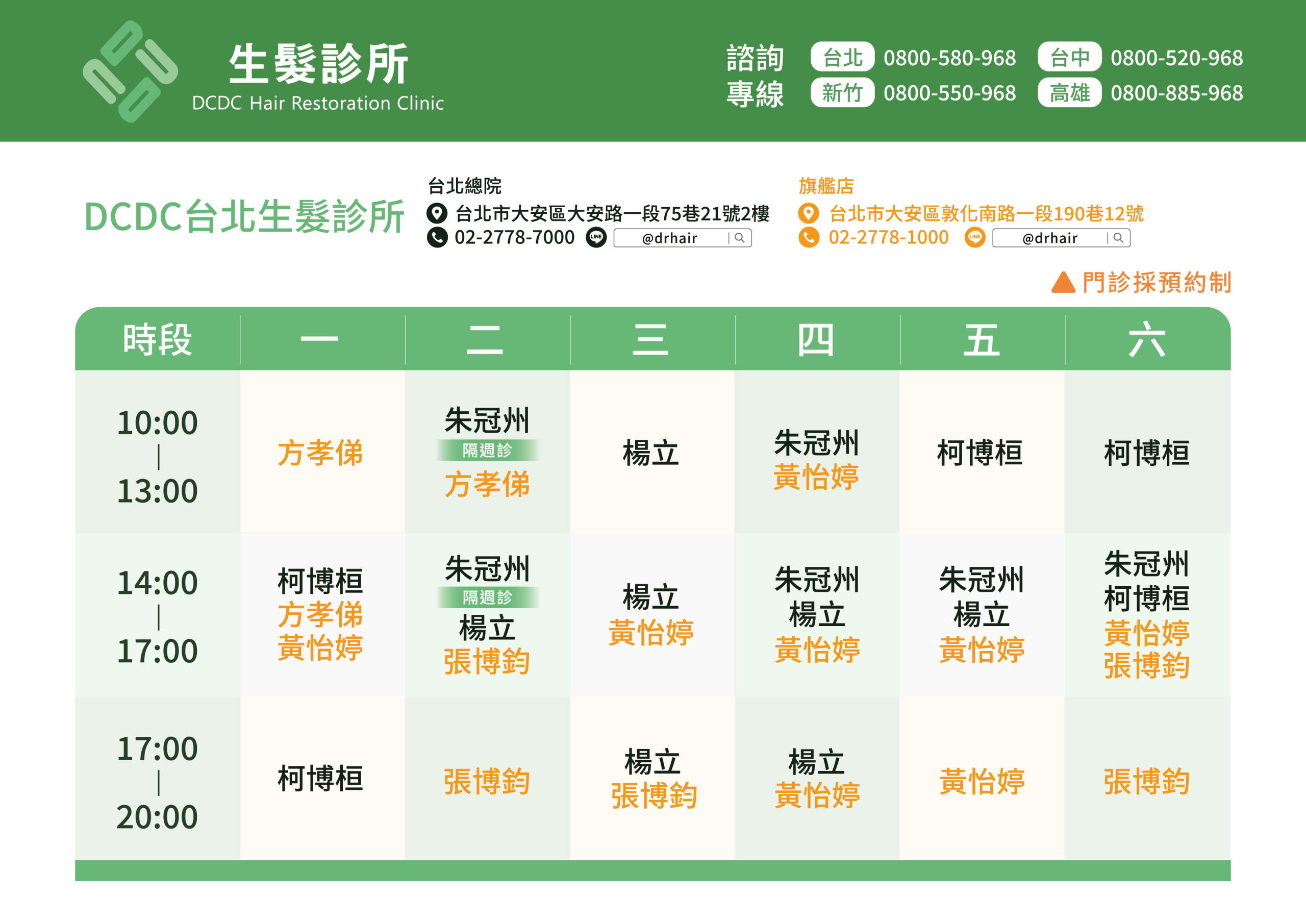The width and height of the screenshot is (1306, 924).
Task: Click the orange location pin icon
Action: coord(808,214)
